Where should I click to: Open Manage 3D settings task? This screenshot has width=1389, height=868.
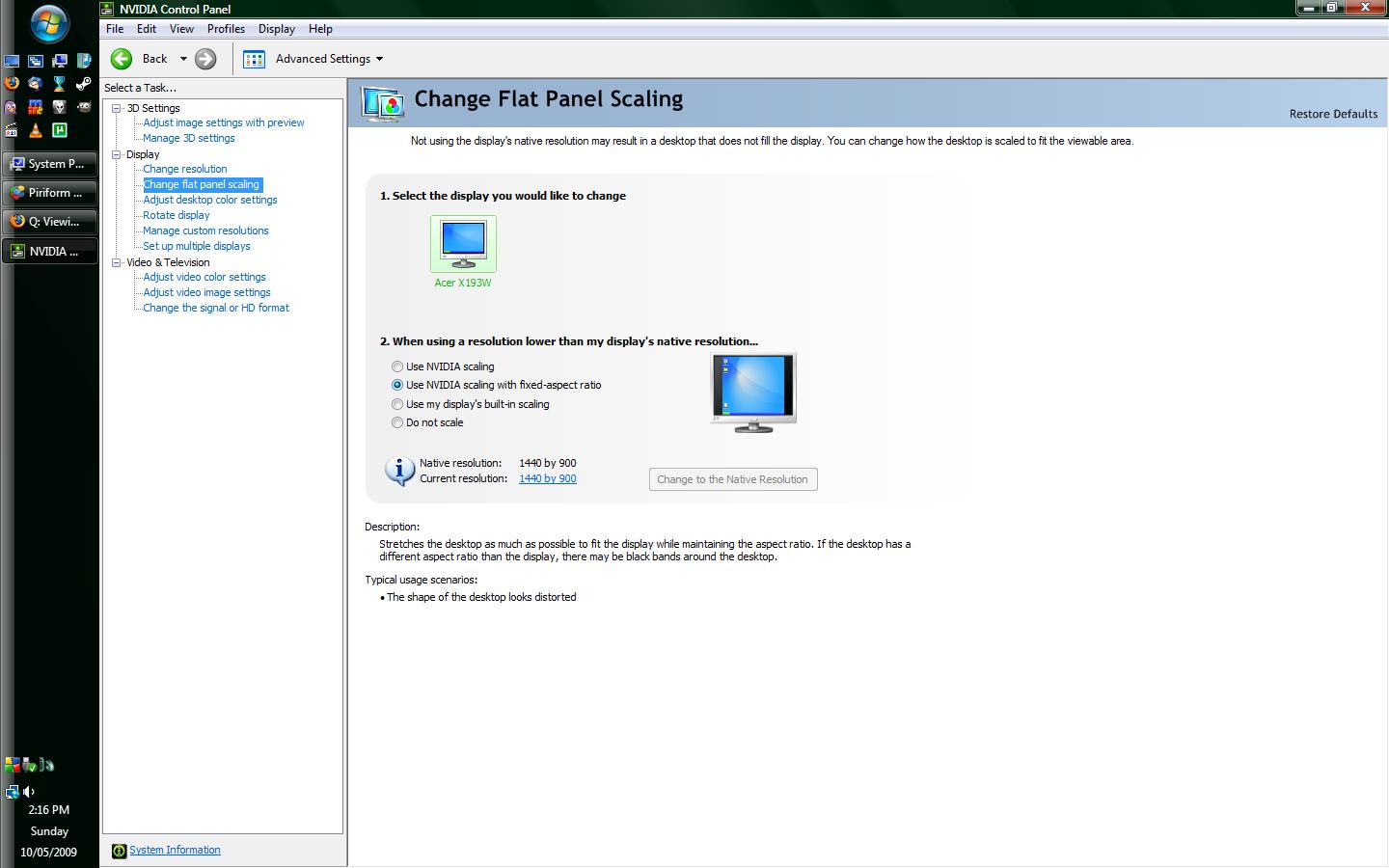(189, 138)
